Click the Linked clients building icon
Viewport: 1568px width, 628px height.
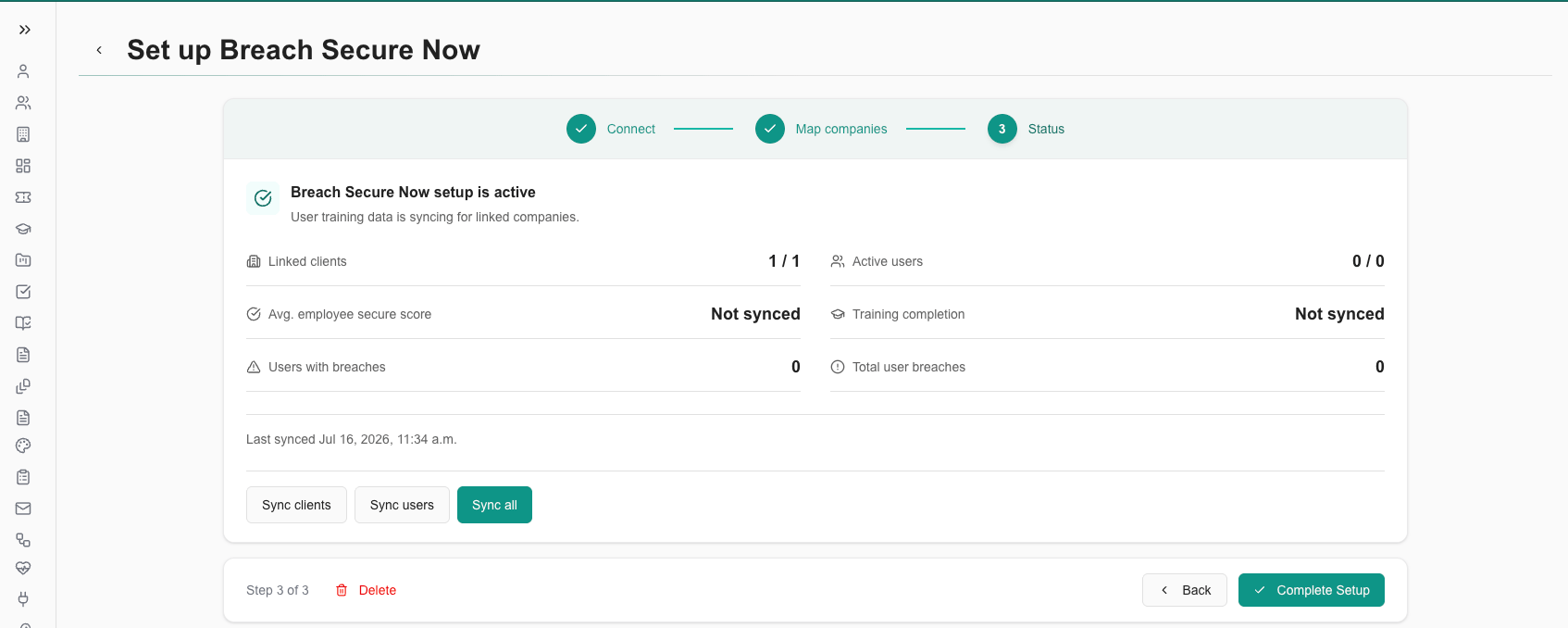pyautogui.click(x=254, y=261)
